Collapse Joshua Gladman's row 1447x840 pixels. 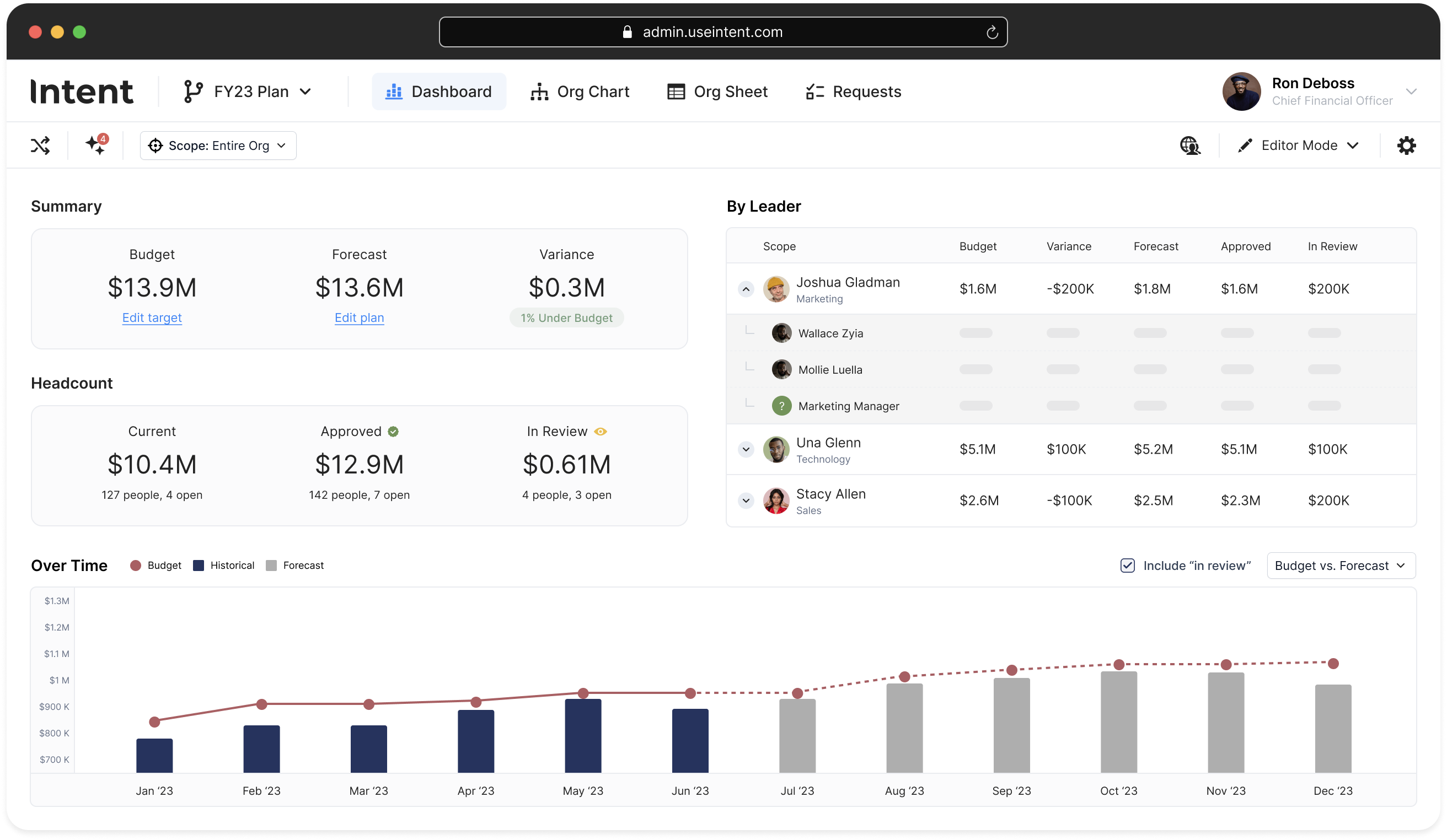pos(746,289)
